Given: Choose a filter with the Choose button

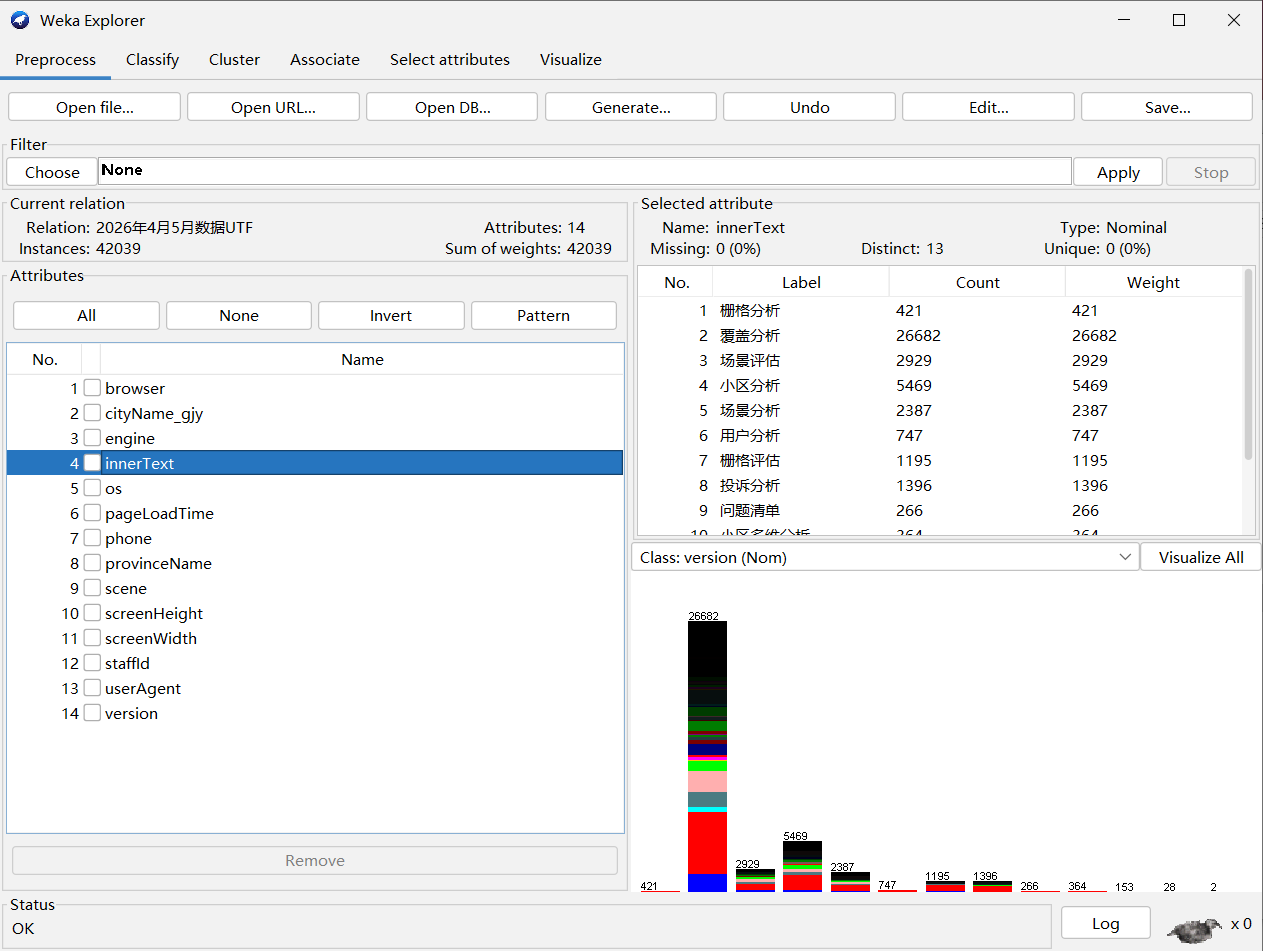Looking at the screenshot, I should [x=52, y=172].
